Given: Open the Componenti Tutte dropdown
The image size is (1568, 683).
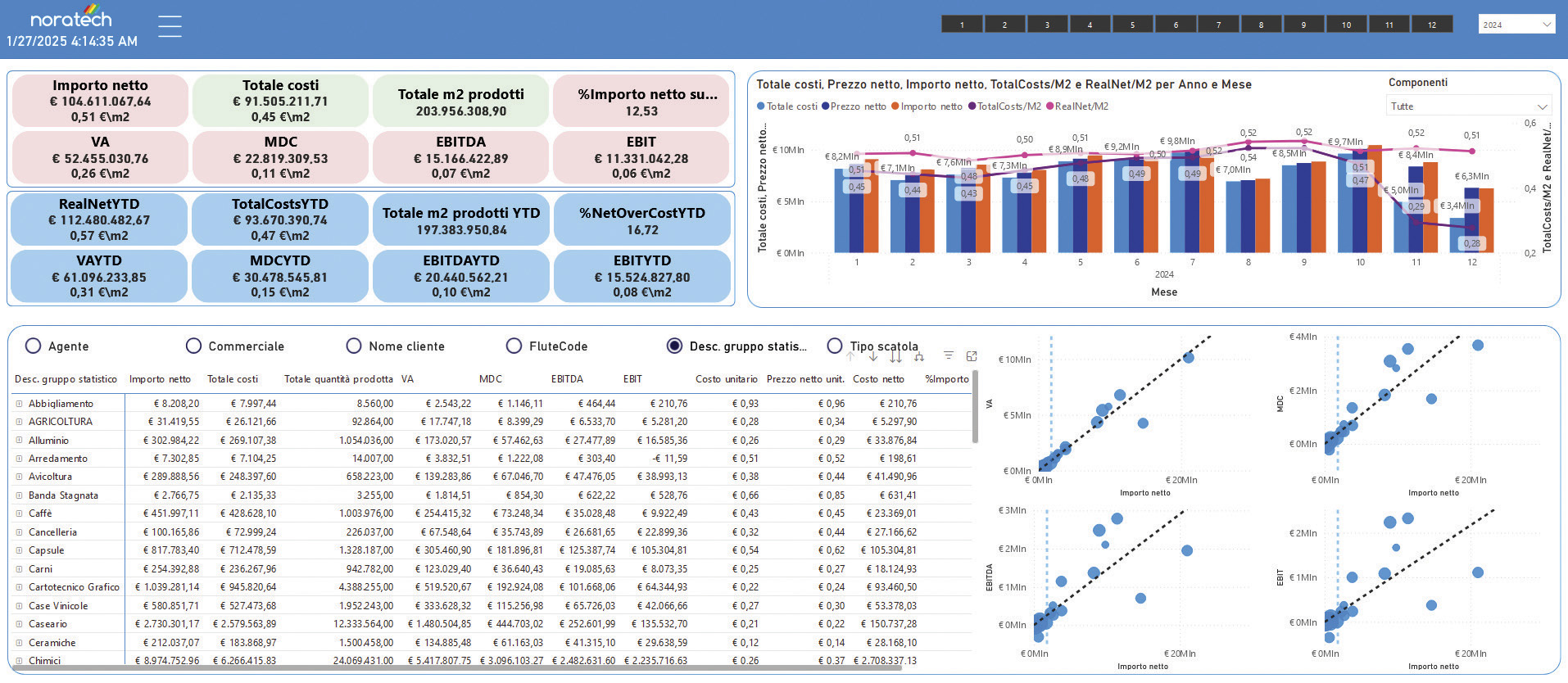Looking at the screenshot, I should pyautogui.click(x=1469, y=106).
